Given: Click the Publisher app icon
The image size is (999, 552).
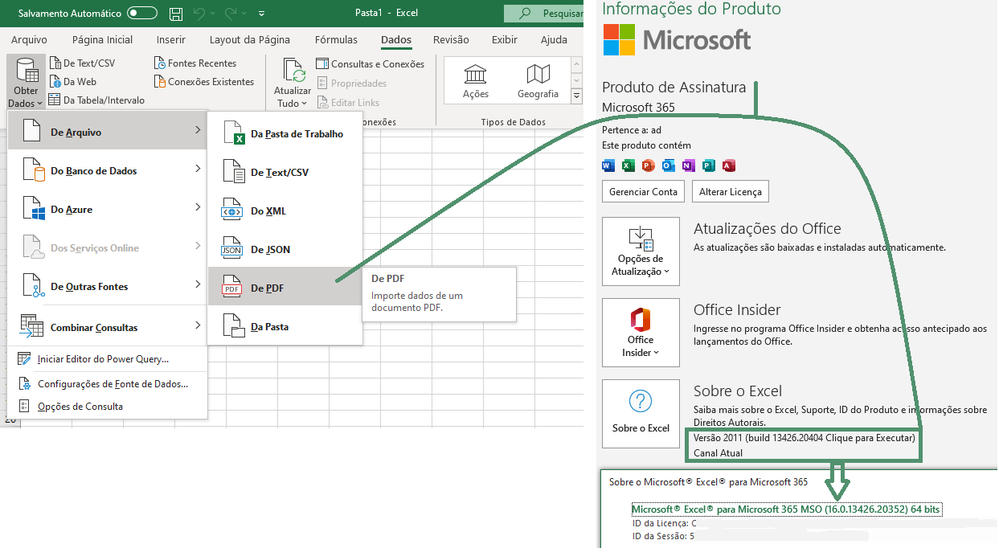Looking at the screenshot, I should point(708,166).
